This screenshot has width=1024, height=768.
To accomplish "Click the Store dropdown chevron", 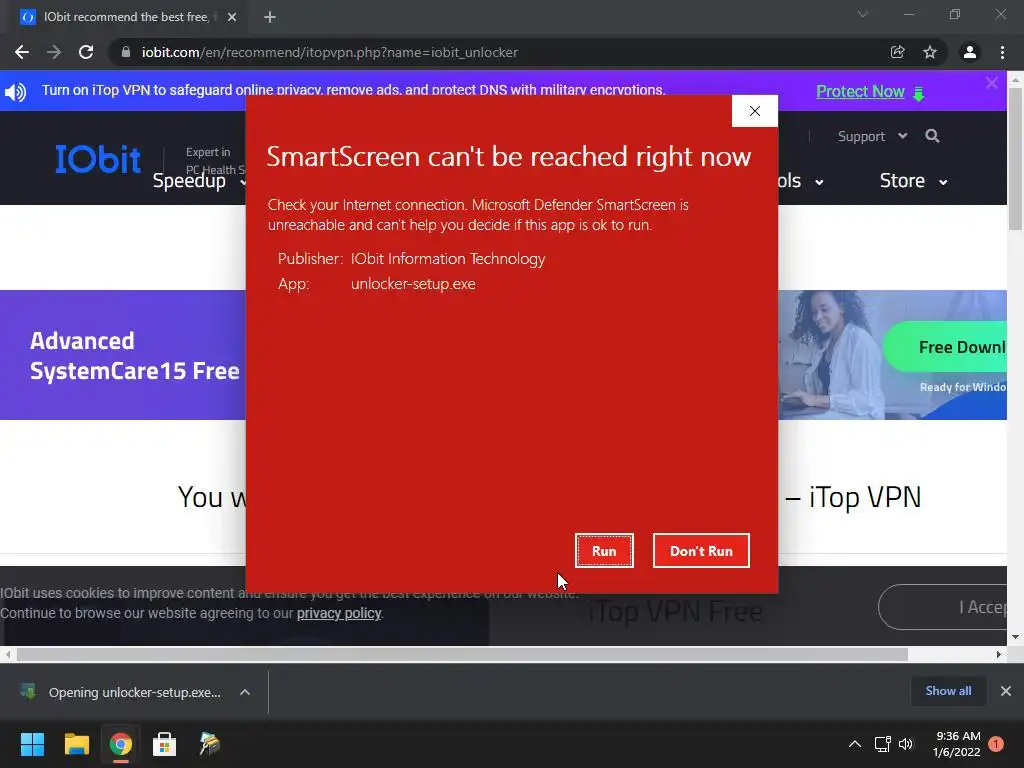I will (943, 182).
